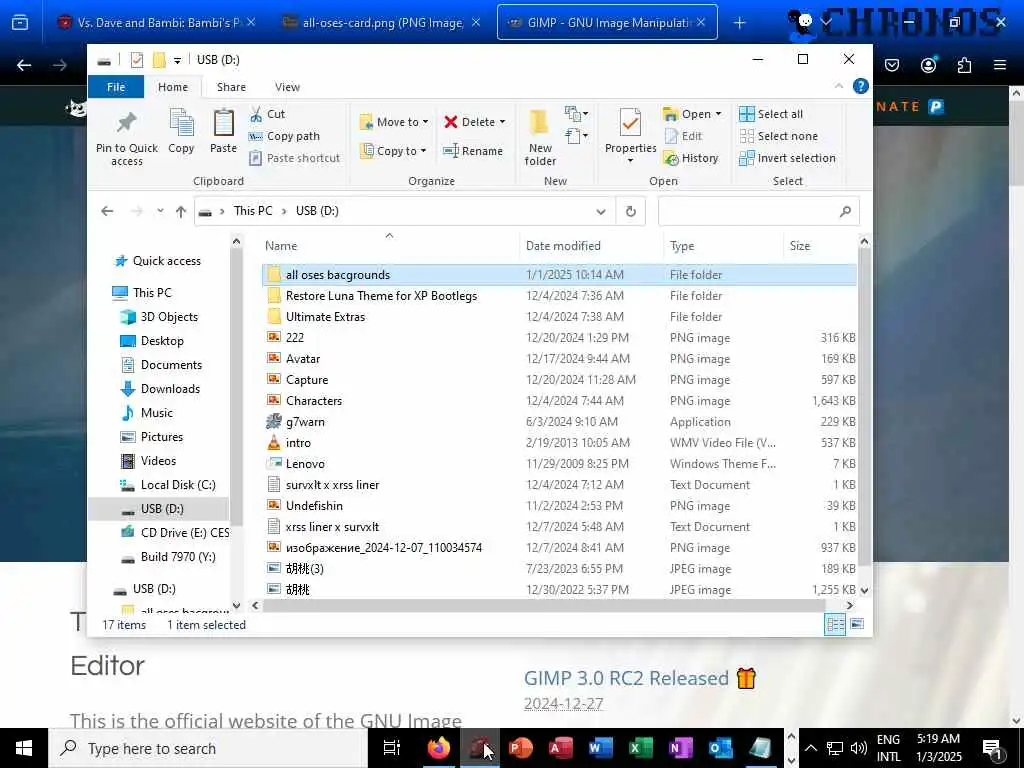Image resolution: width=1024 pixels, height=768 pixels.
Task: Click Paste shortcut in ribbon
Action: (x=295, y=158)
